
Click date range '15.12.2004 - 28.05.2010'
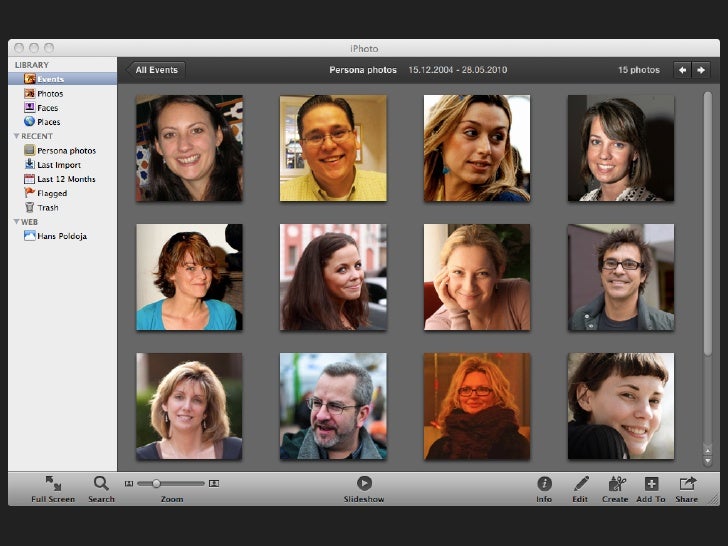[458, 70]
